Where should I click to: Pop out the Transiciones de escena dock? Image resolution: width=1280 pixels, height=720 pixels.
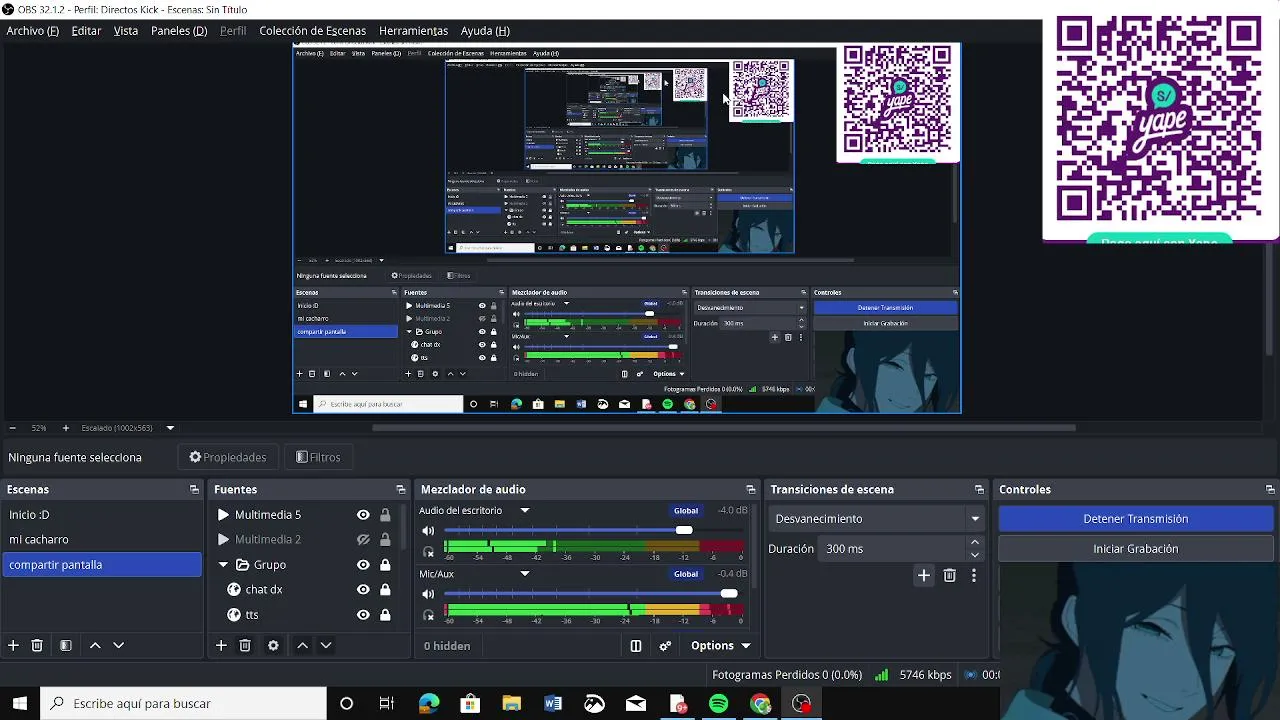pos(980,490)
